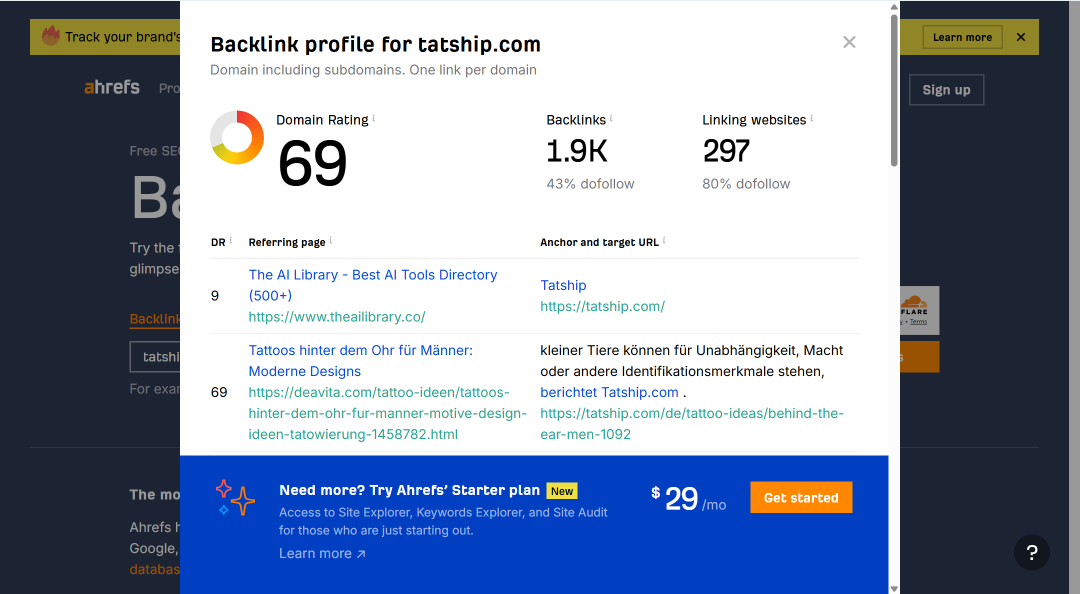Image resolution: width=1080 pixels, height=594 pixels.
Task: Click the sparkle stars icon in Starter banner
Action: tap(235, 498)
